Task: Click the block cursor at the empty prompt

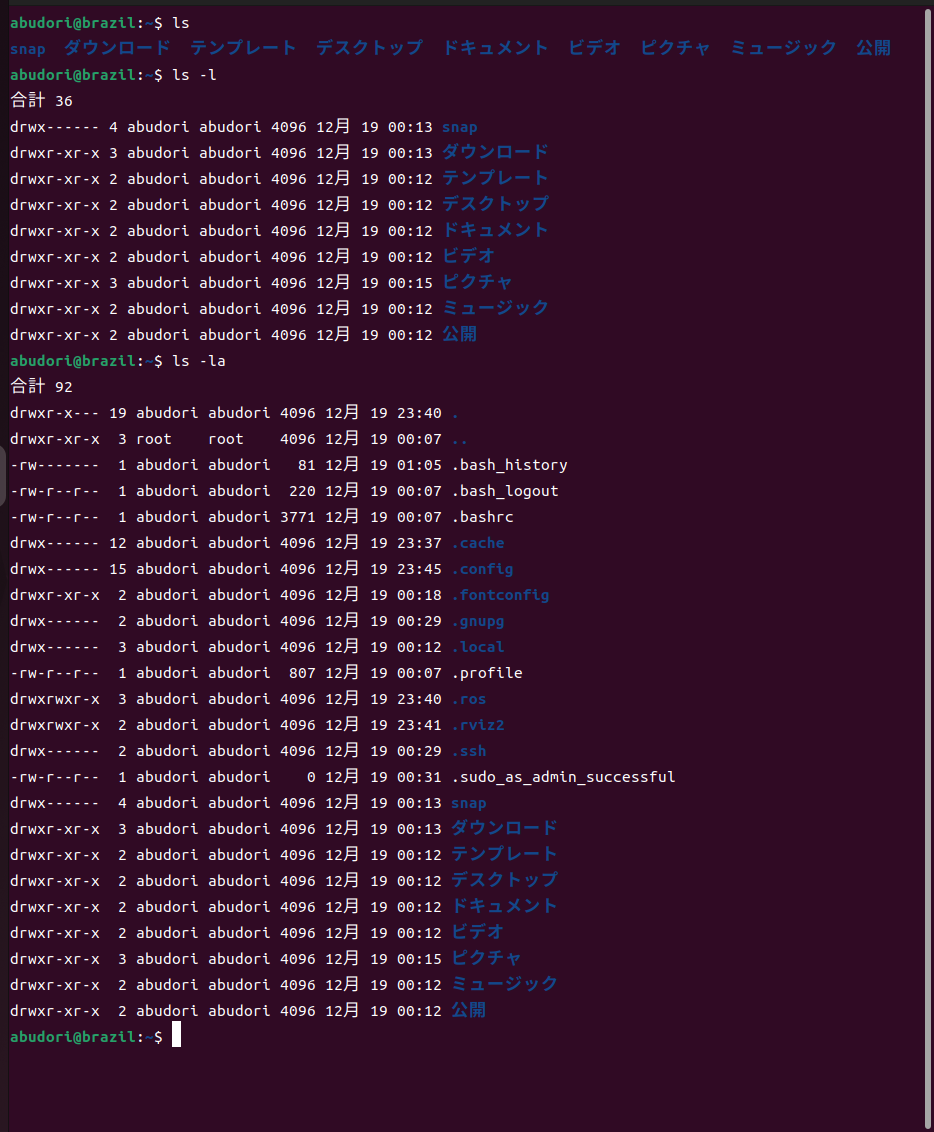Action: tap(176, 1035)
